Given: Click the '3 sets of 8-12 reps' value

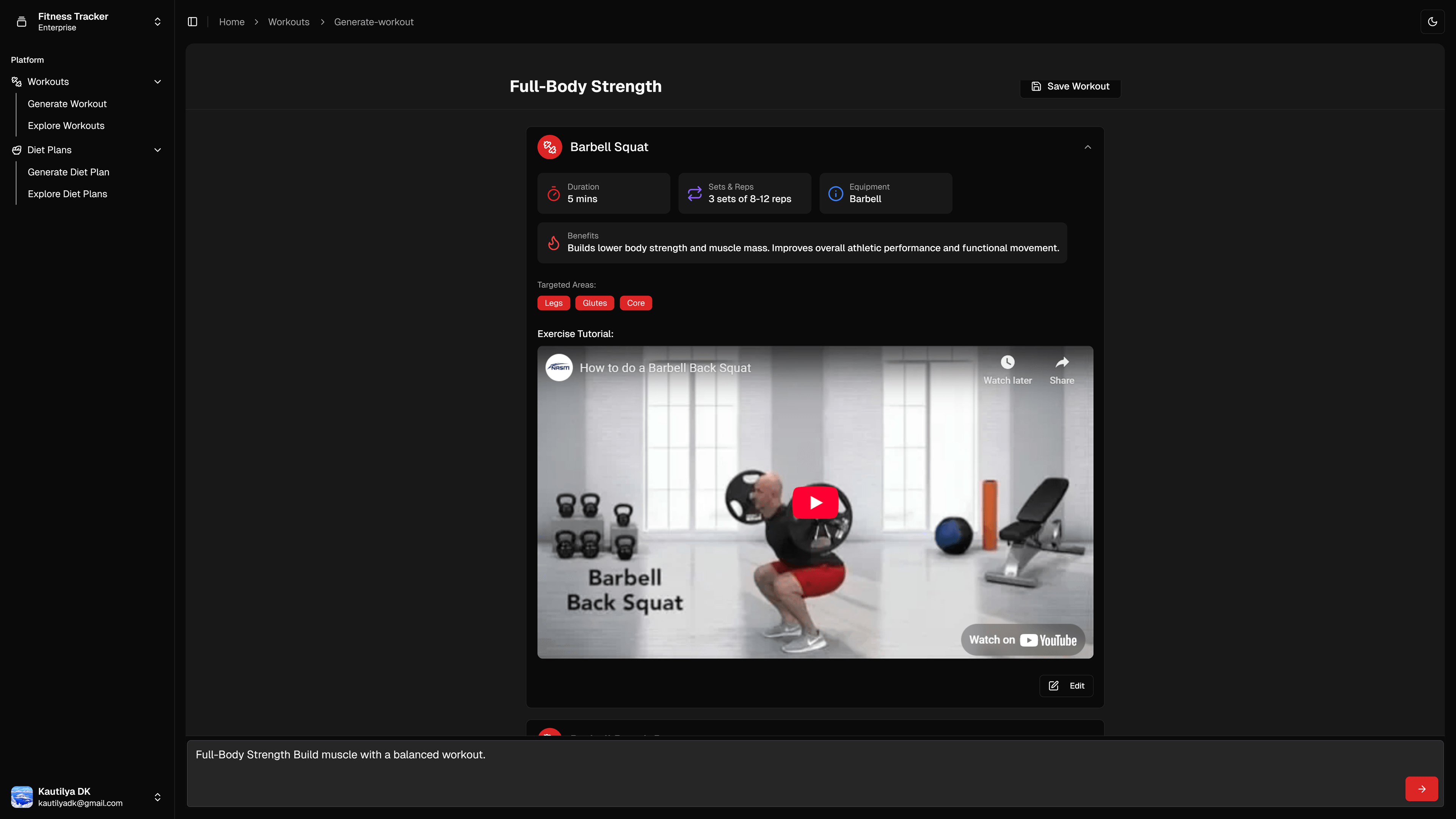Looking at the screenshot, I should (750, 199).
